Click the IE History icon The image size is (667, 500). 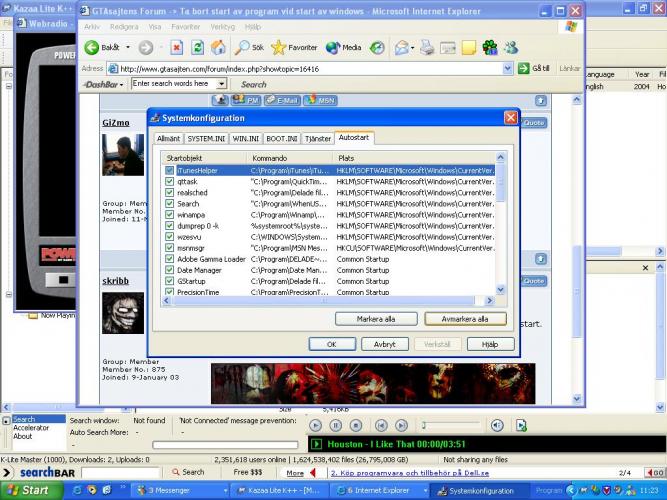(x=377, y=47)
